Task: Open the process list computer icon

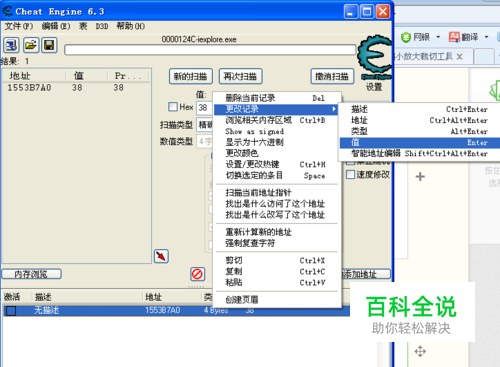Action: (11, 45)
